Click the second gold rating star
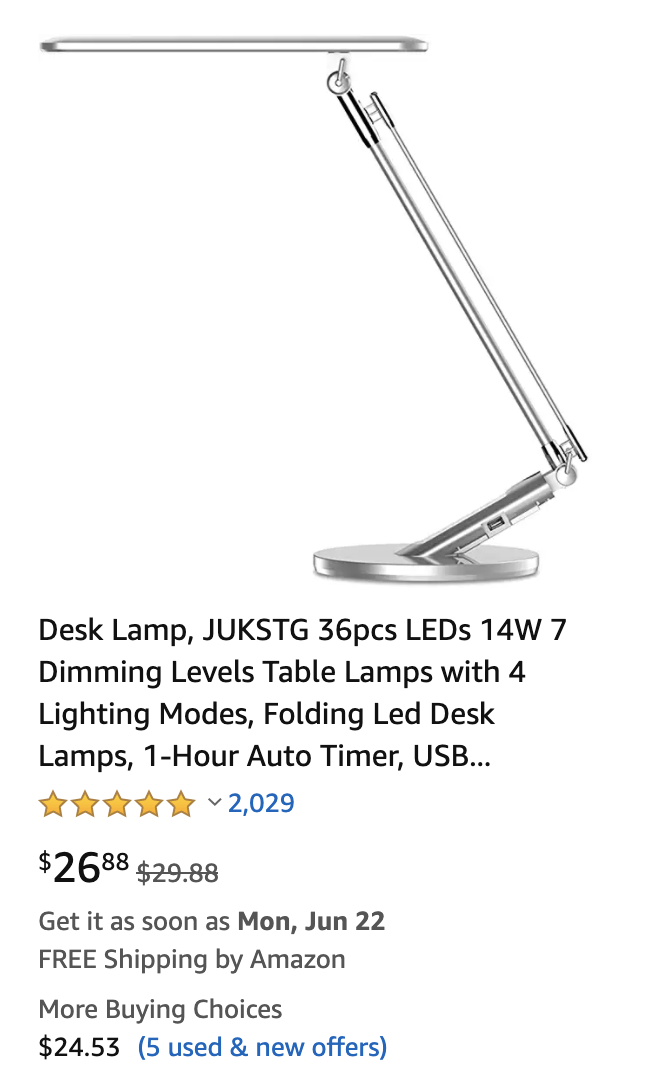 point(84,804)
